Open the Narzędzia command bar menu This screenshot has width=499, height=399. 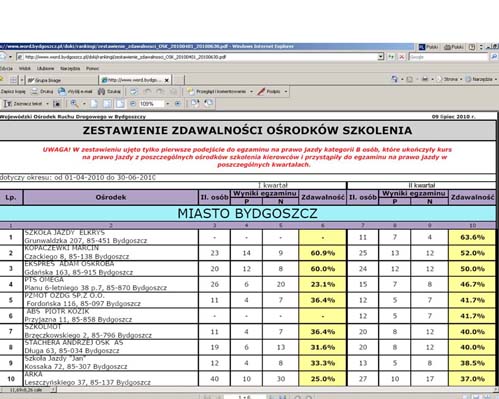click(481, 79)
